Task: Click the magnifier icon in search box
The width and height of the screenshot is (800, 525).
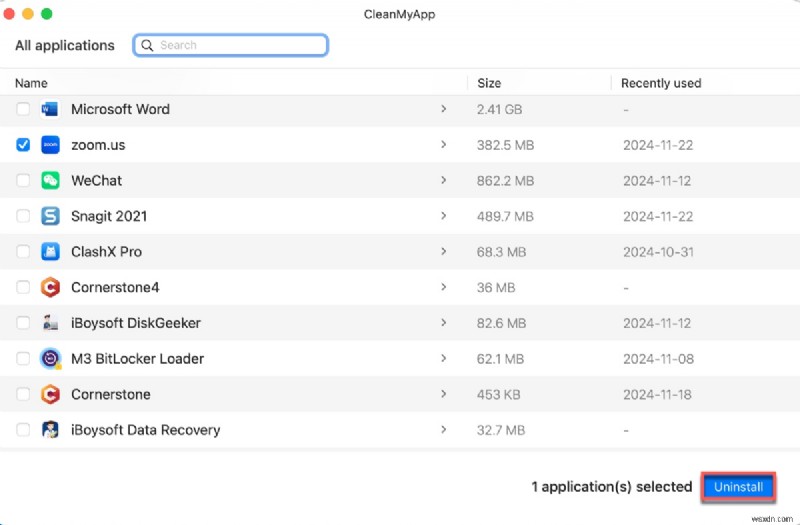Action: [147, 45]
